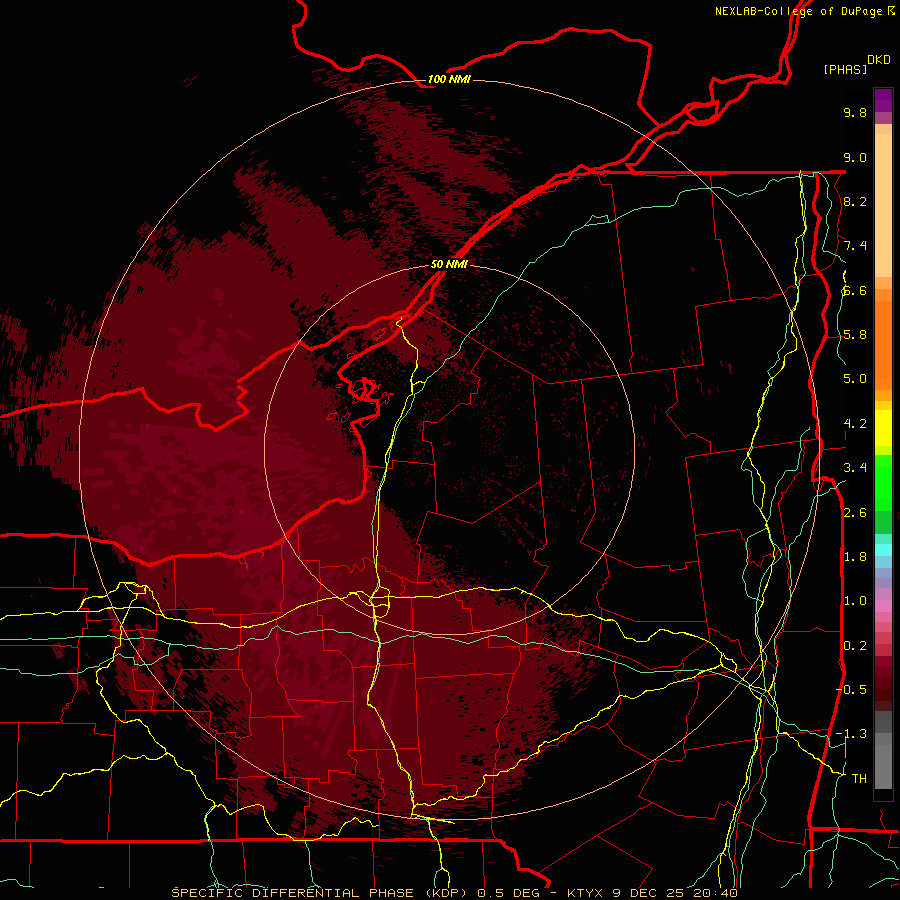Viewport: 900px width, 900px height.
Task: Select the 6.6 value on the color scale
Action: pyautogui.click(x=855, y=290)
